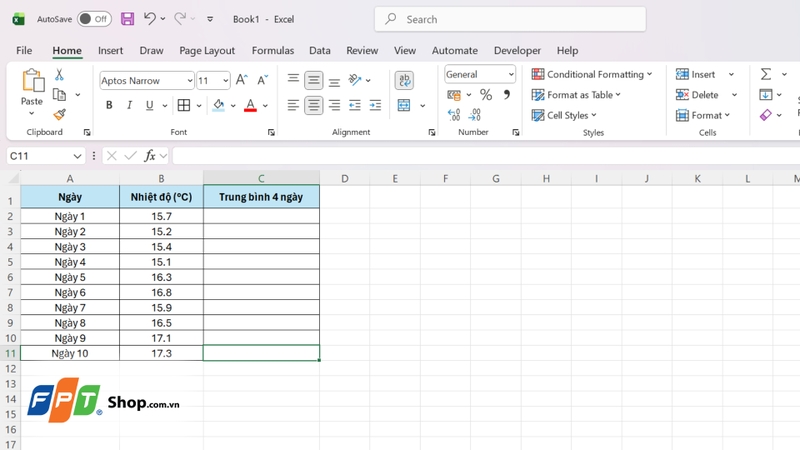800x450 pixels.
Task: Switch to the Page Layout tab
Action: coord(207,50)
